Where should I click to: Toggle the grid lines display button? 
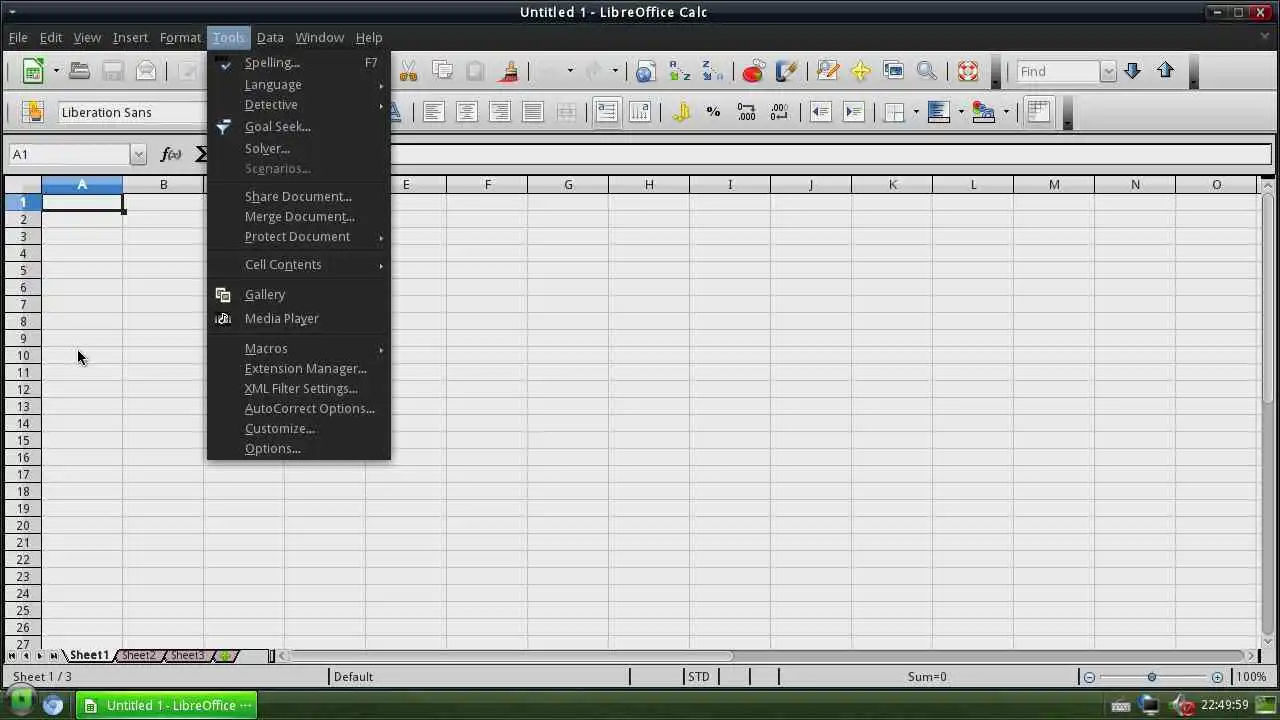point(1038,112)
